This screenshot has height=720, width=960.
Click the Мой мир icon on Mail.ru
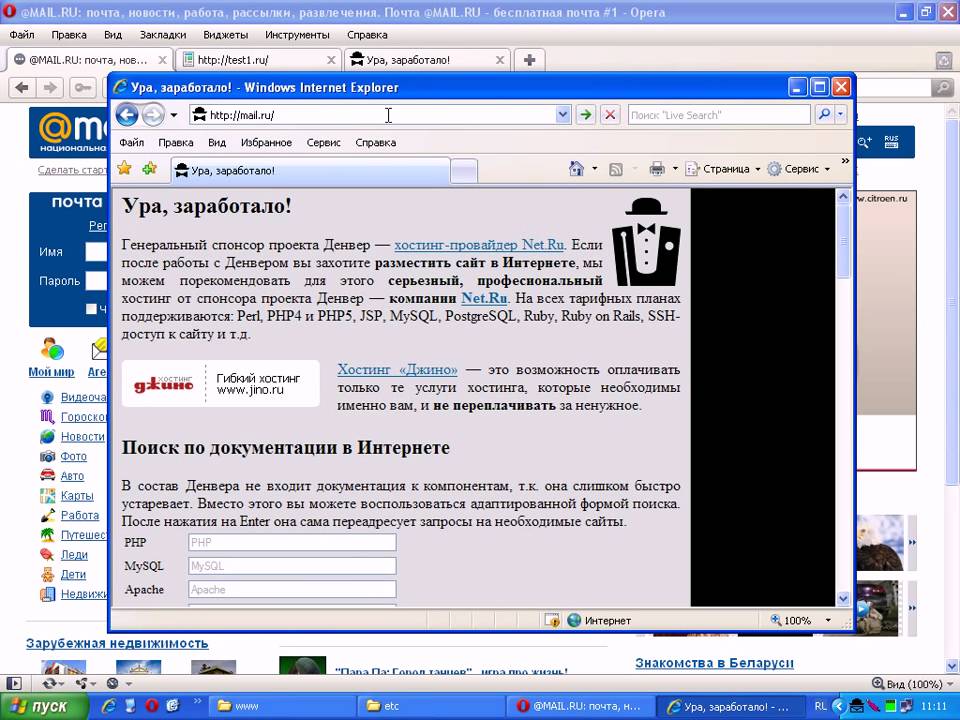click(51, 350)
